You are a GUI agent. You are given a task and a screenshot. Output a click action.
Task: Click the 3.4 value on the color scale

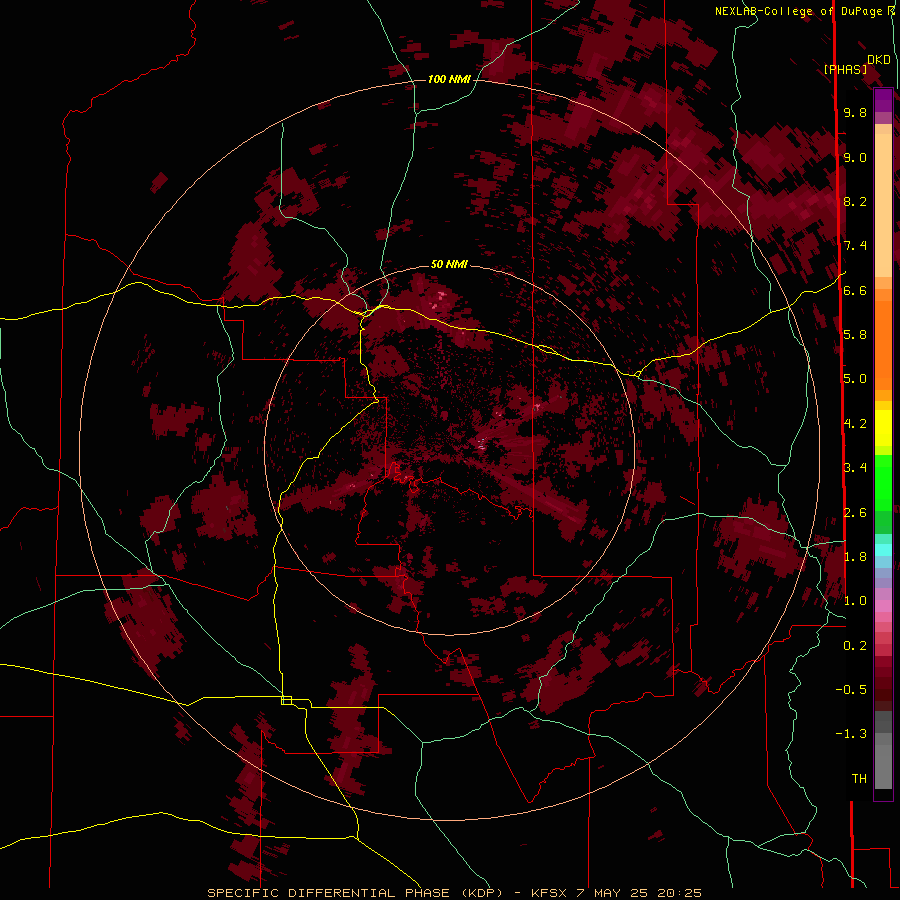855,468
